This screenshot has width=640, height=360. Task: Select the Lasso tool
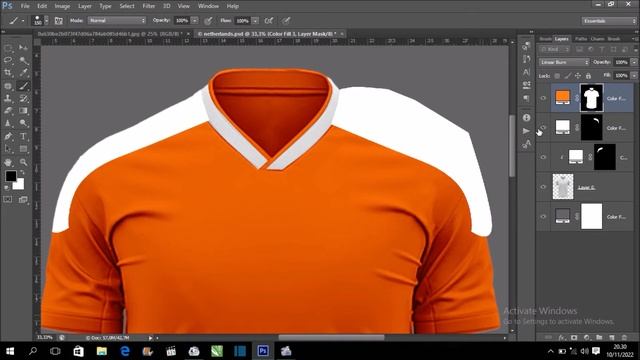[8, 60]
